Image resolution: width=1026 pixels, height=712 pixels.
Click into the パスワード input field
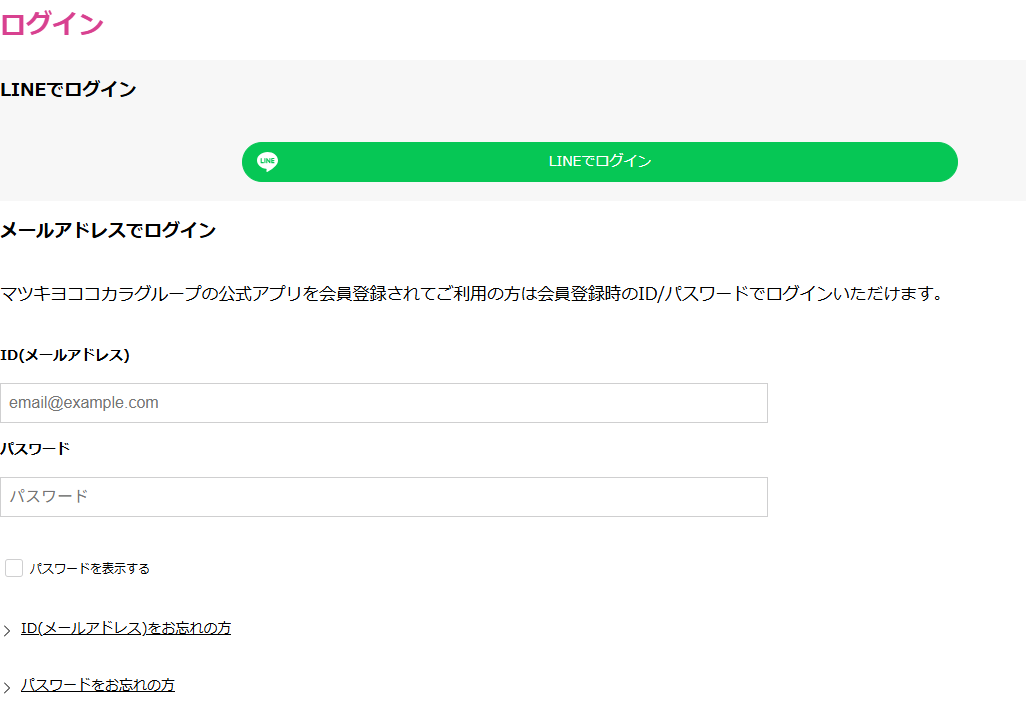tap(384, 497)
